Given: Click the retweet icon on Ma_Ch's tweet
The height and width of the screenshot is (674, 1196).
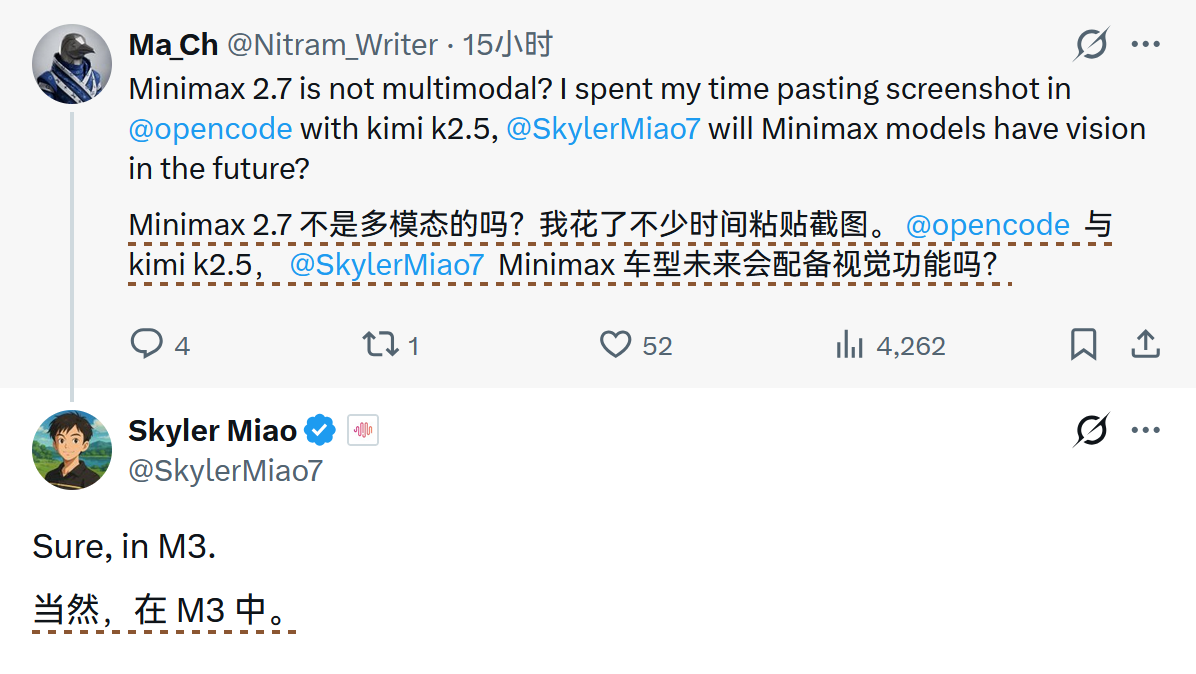Looking at the screenshot, I should click(x=379, y=345).
